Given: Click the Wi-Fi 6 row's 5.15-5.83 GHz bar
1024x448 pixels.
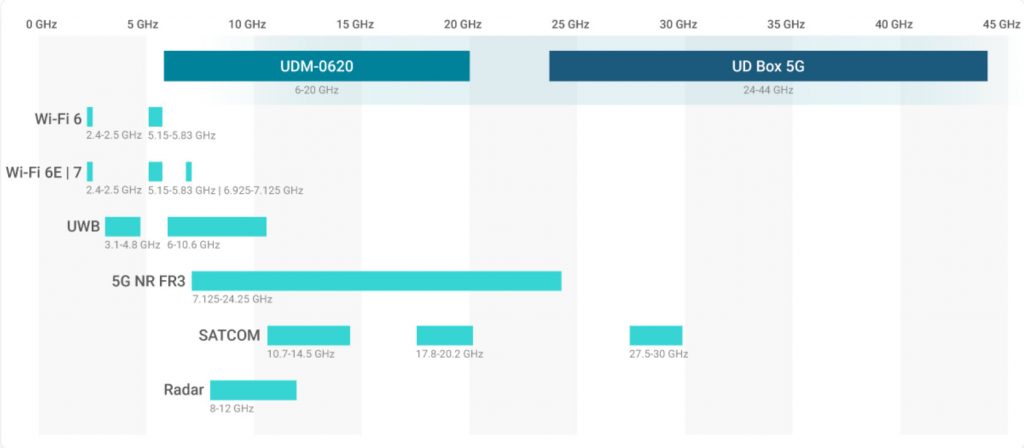Looking at the screenshot, I should pyautogui.click(x=155, y=117).
